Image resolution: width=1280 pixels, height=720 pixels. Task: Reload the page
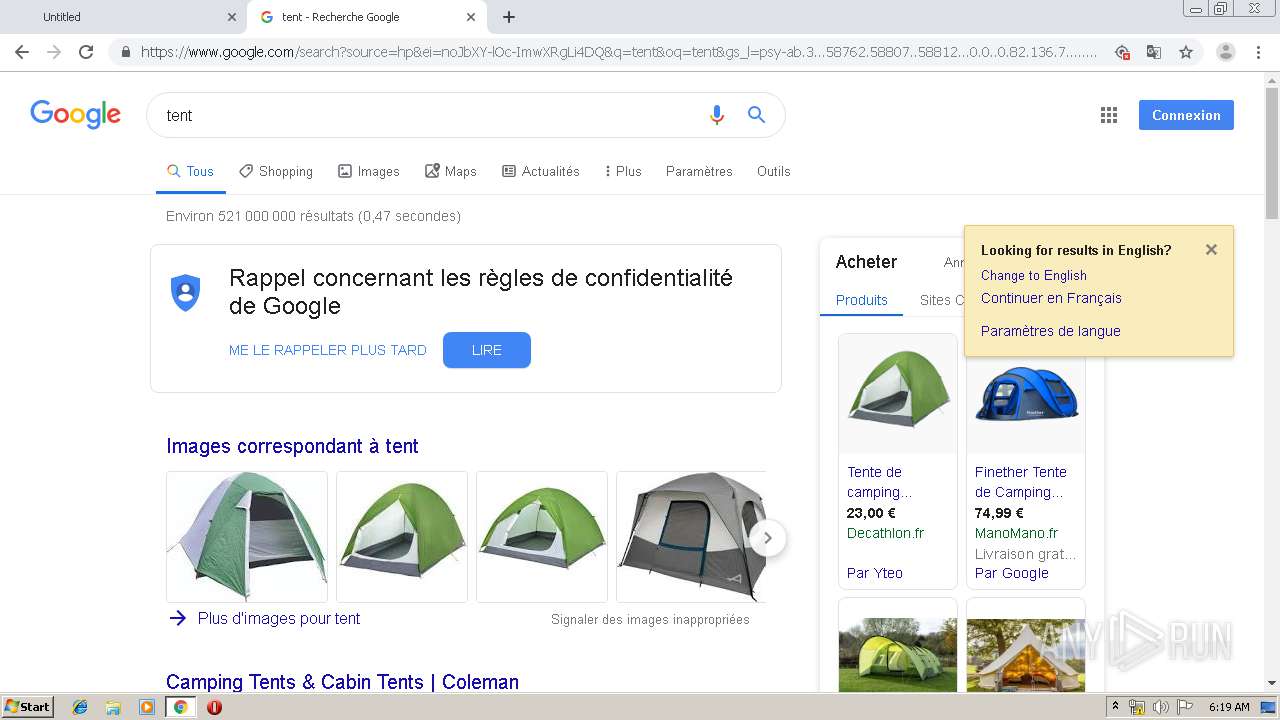(x=86, y=52)
